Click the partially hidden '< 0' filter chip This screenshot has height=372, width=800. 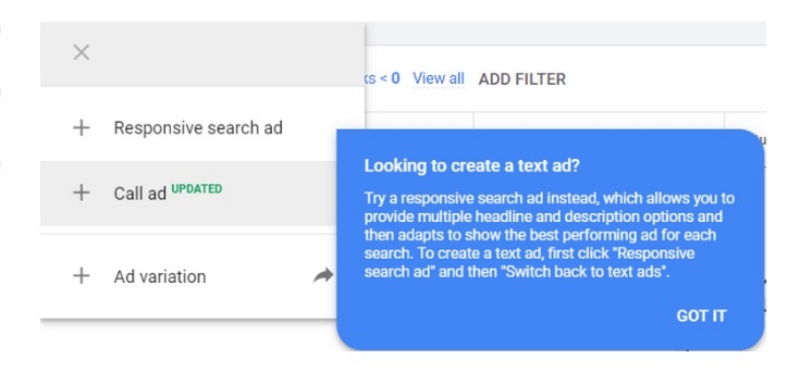(x=382, y=79)
